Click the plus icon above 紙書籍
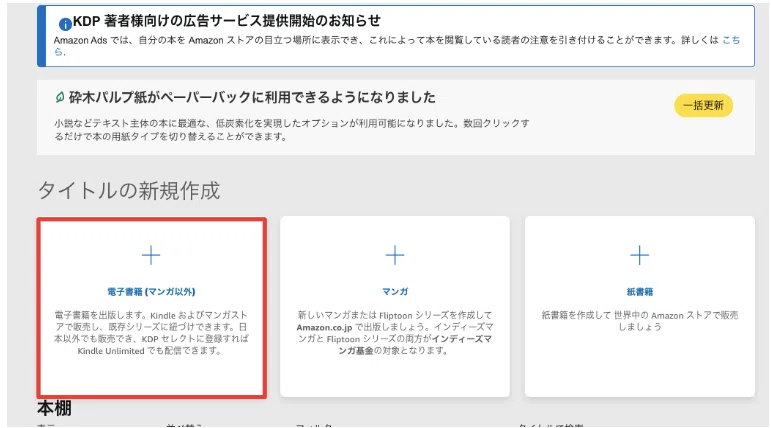Viewport: 771px width, 428px height. (x=640, y=255)
